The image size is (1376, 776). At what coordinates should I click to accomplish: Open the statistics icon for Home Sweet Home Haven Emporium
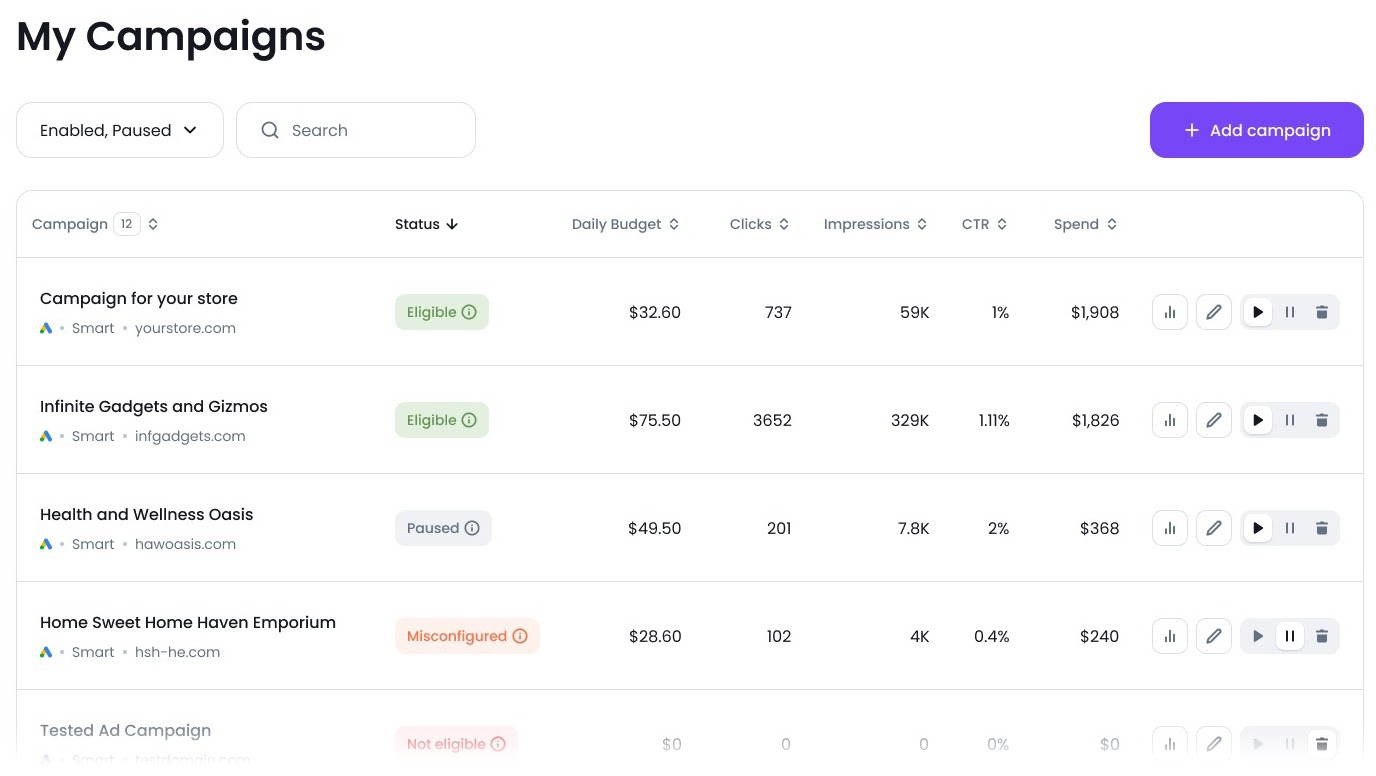[x=1170, y=636]
